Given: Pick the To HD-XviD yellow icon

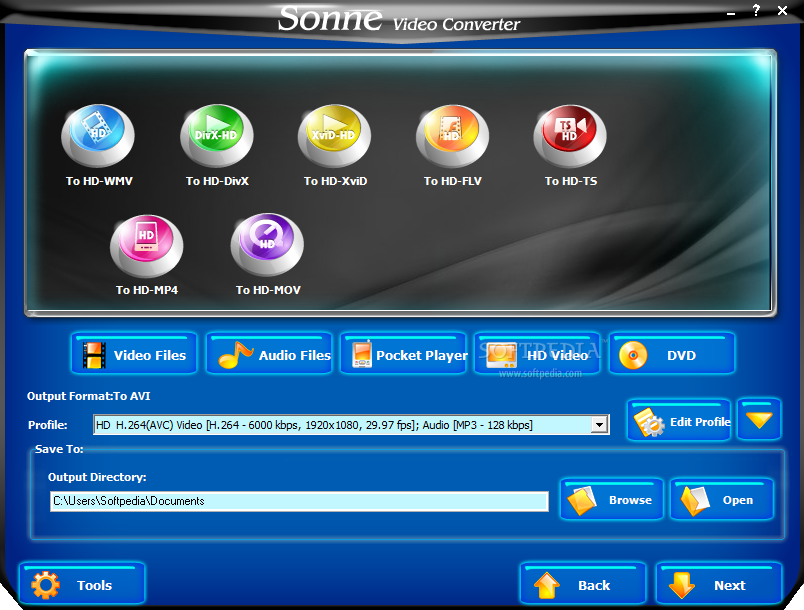Looking at the screenshot, I should point(334,136).
